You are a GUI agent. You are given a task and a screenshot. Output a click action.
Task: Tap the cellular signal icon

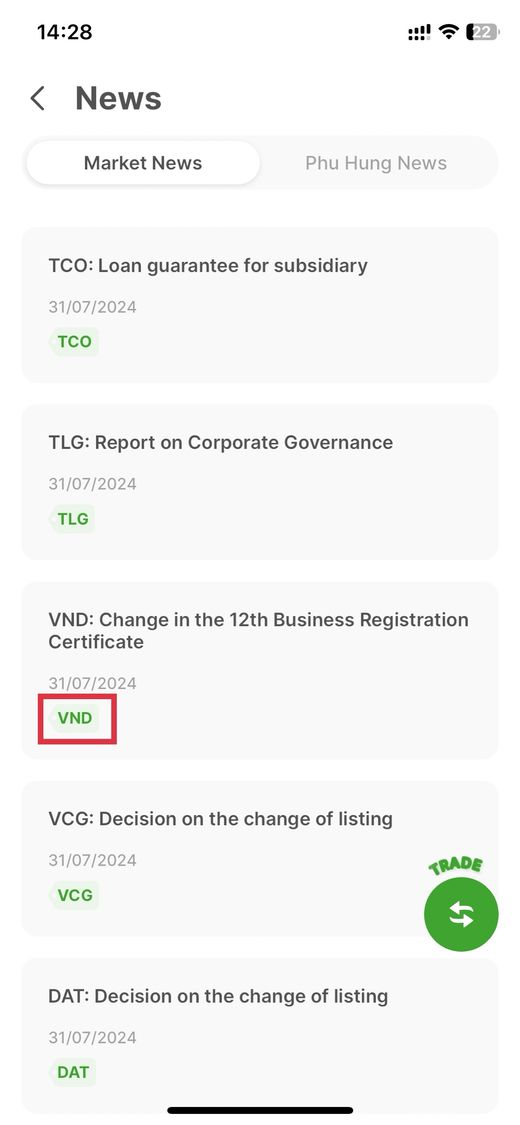(420, 33)
